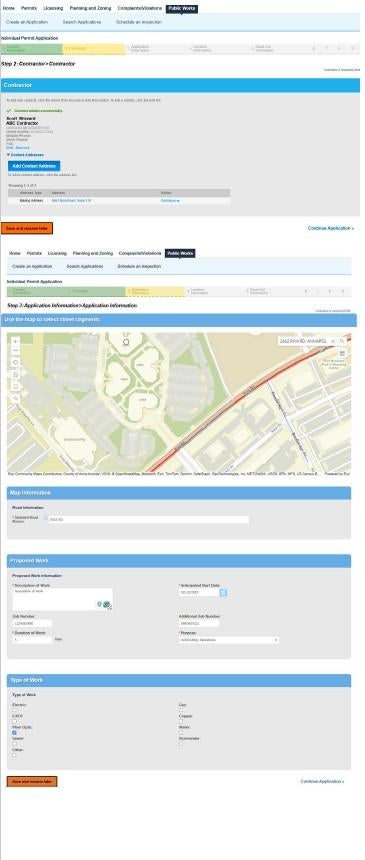365x860 pixels.
Task: Tick the Sewer checkbox
Action: 14,744
